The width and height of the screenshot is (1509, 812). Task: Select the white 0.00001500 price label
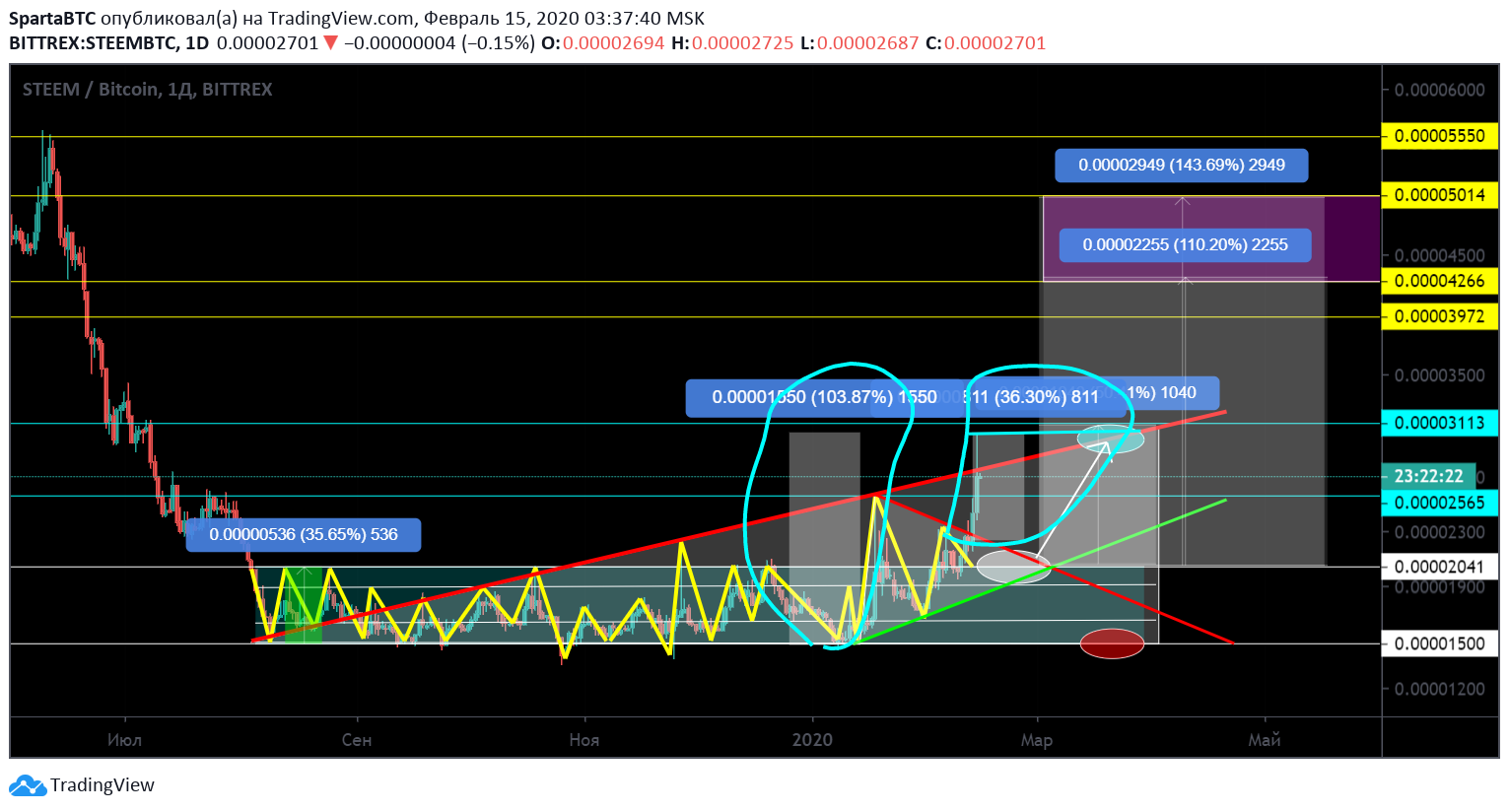[x=1440, y=643]
